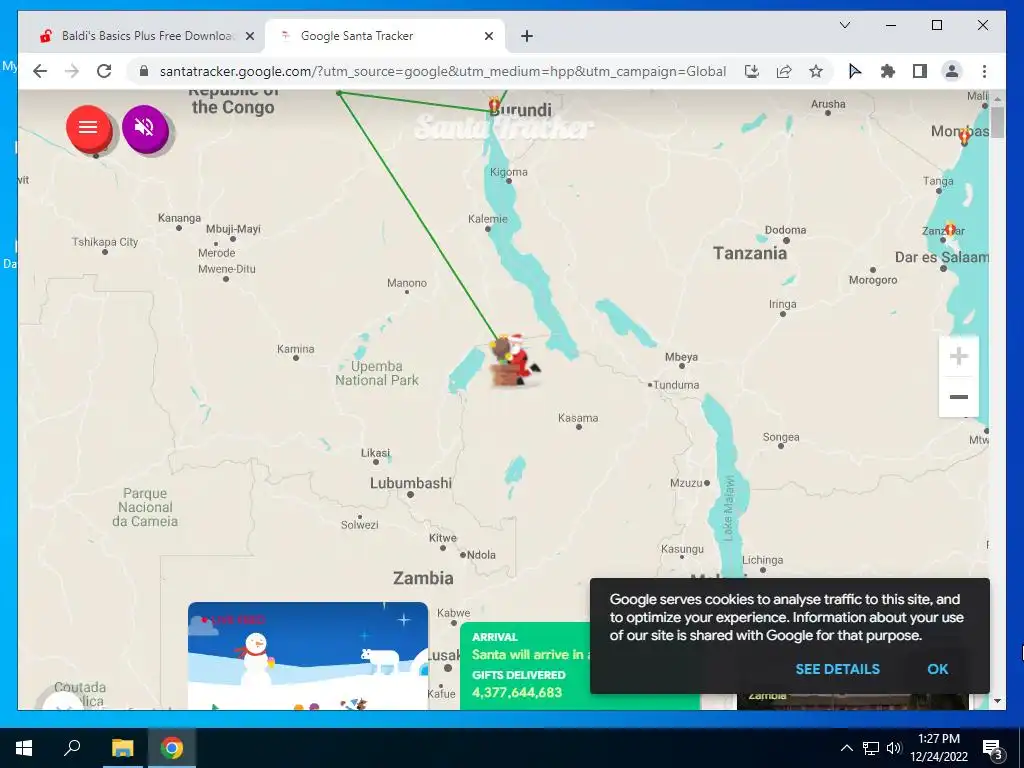The height and width of the screenshot is (768, 1024).
Task: Click the Mbeya city label
Action: click(681, 357)
